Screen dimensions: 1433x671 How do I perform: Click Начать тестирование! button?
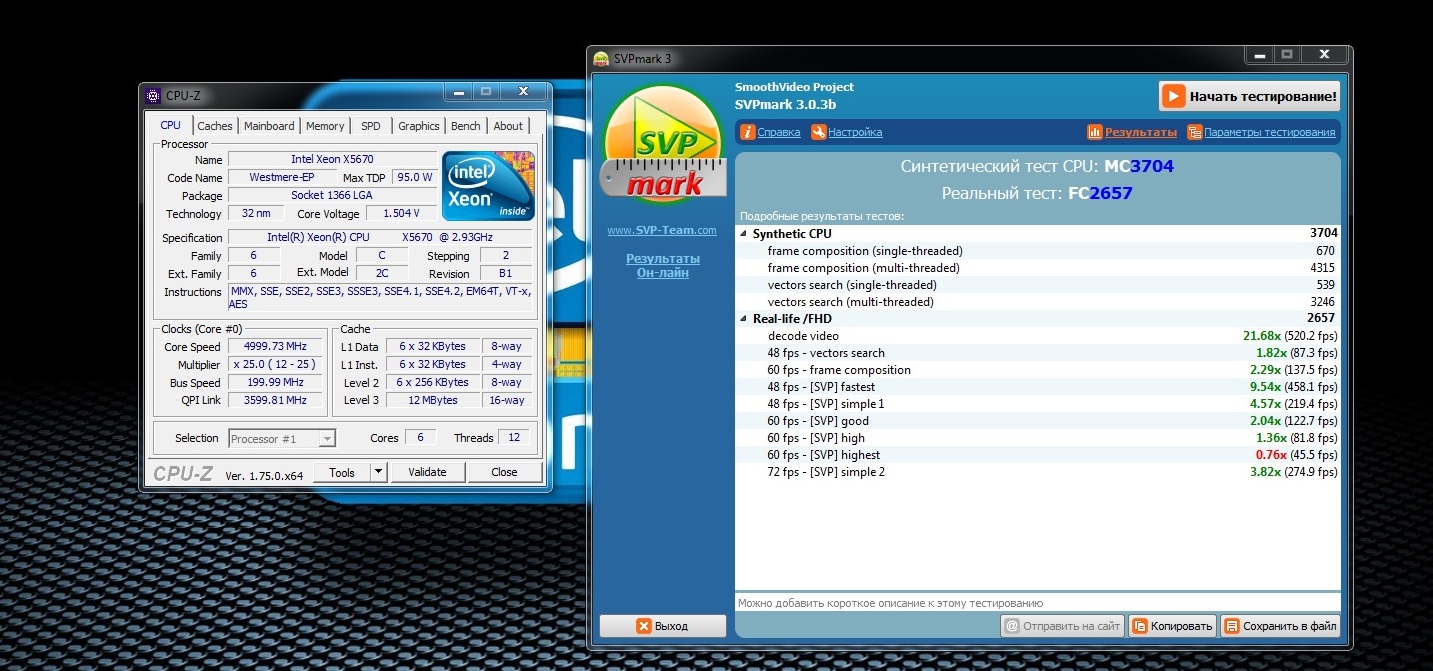pos(1249,96)
